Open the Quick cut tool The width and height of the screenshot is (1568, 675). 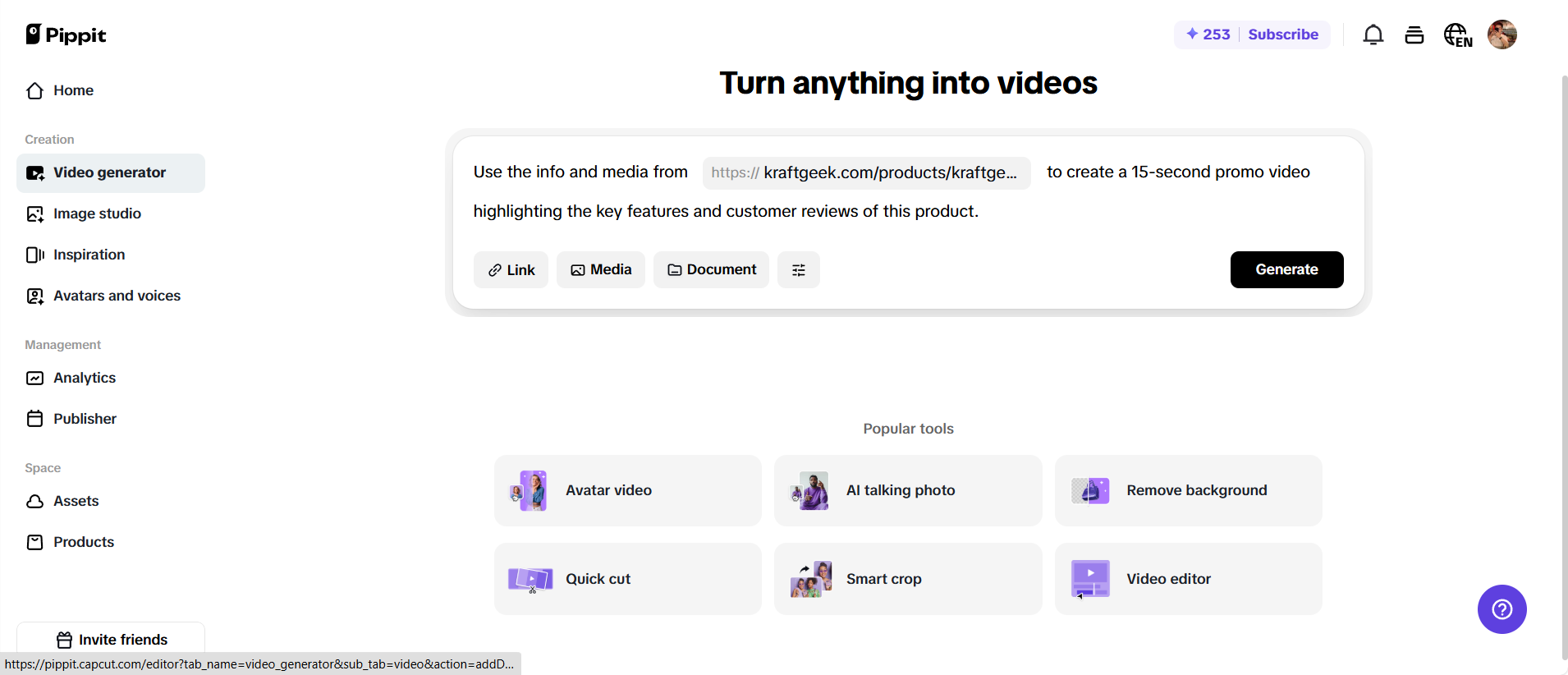click(628, 579)
